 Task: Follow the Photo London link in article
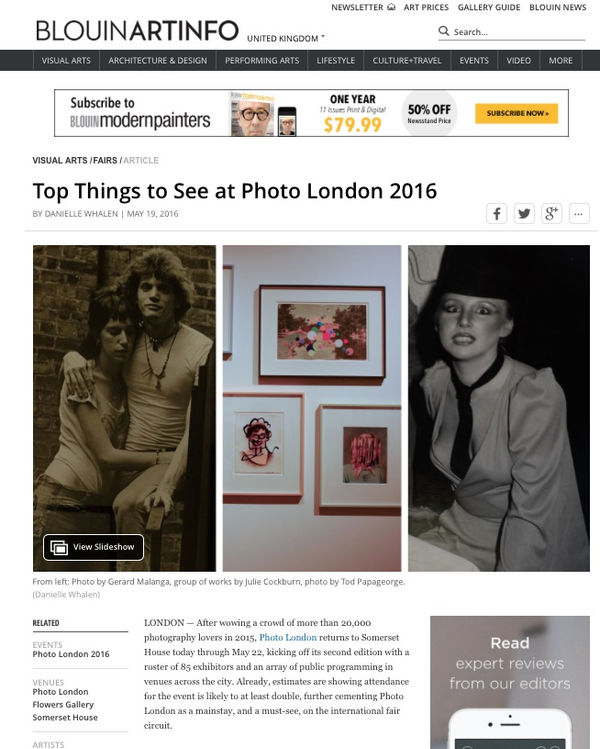coord(288,637)
